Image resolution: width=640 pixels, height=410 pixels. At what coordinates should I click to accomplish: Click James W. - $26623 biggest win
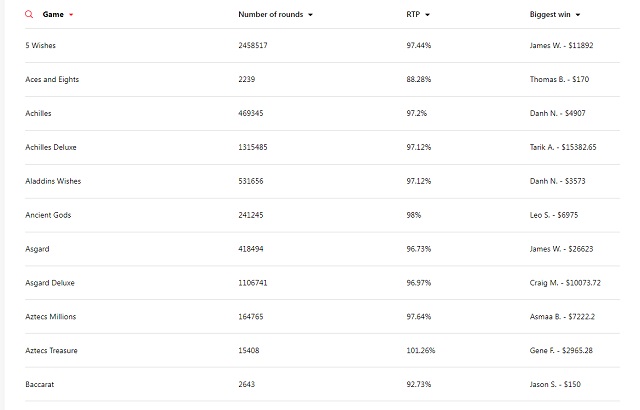click(561, 249)
